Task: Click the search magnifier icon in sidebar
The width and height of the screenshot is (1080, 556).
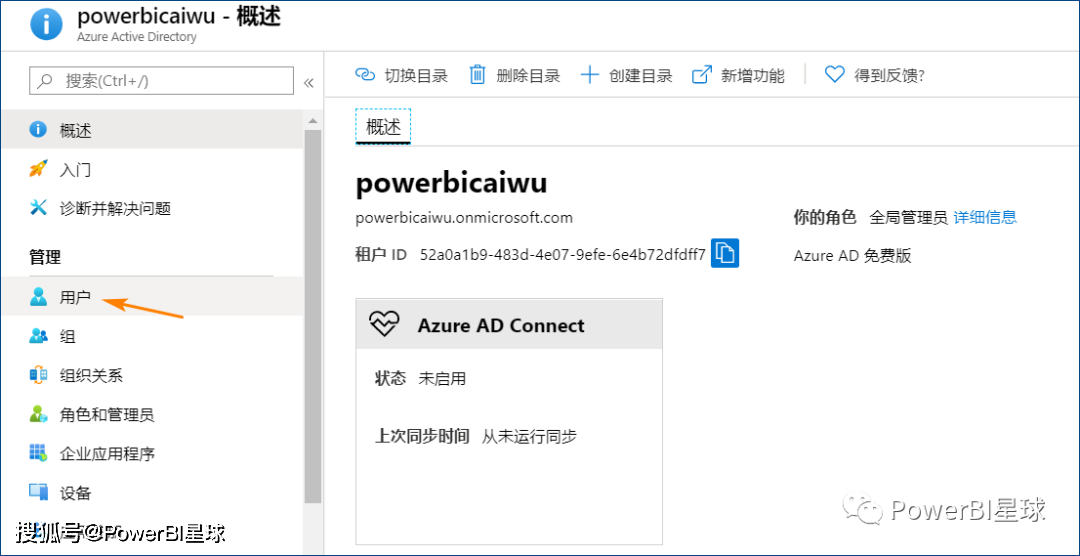Action: tap(45, 81)
